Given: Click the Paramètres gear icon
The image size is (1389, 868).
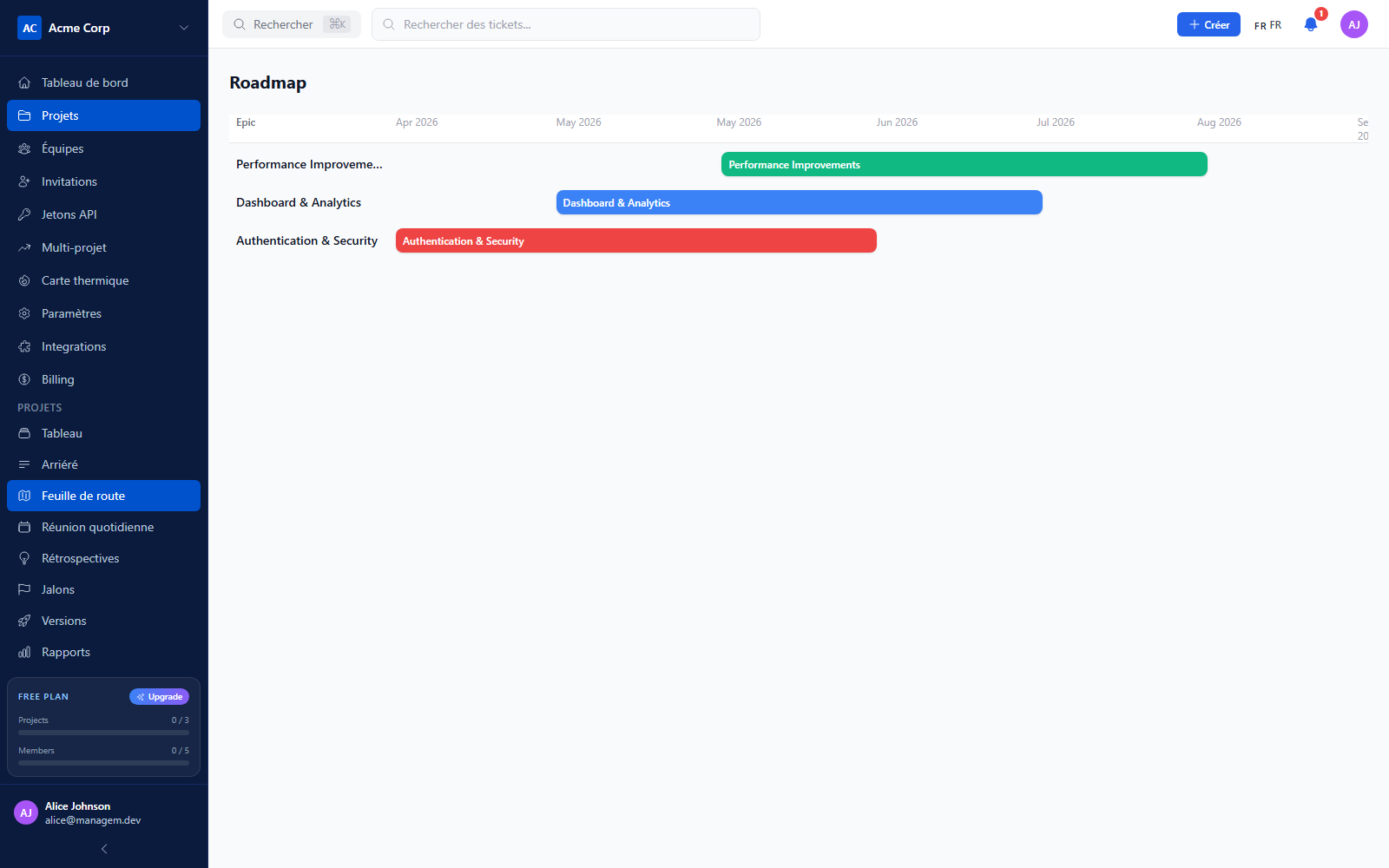Looking at the screenshot, I should point(24,313).
